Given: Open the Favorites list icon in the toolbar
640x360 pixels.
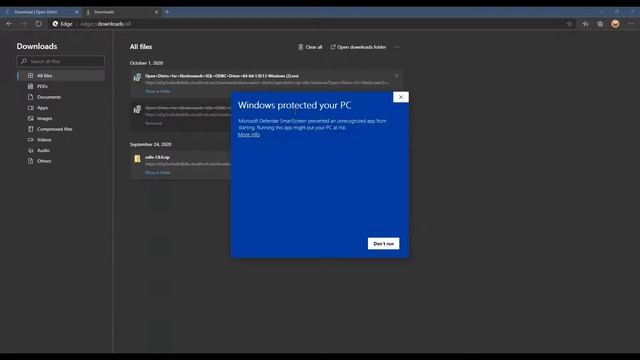Looking at the screenshot, I should pos(585,24).
